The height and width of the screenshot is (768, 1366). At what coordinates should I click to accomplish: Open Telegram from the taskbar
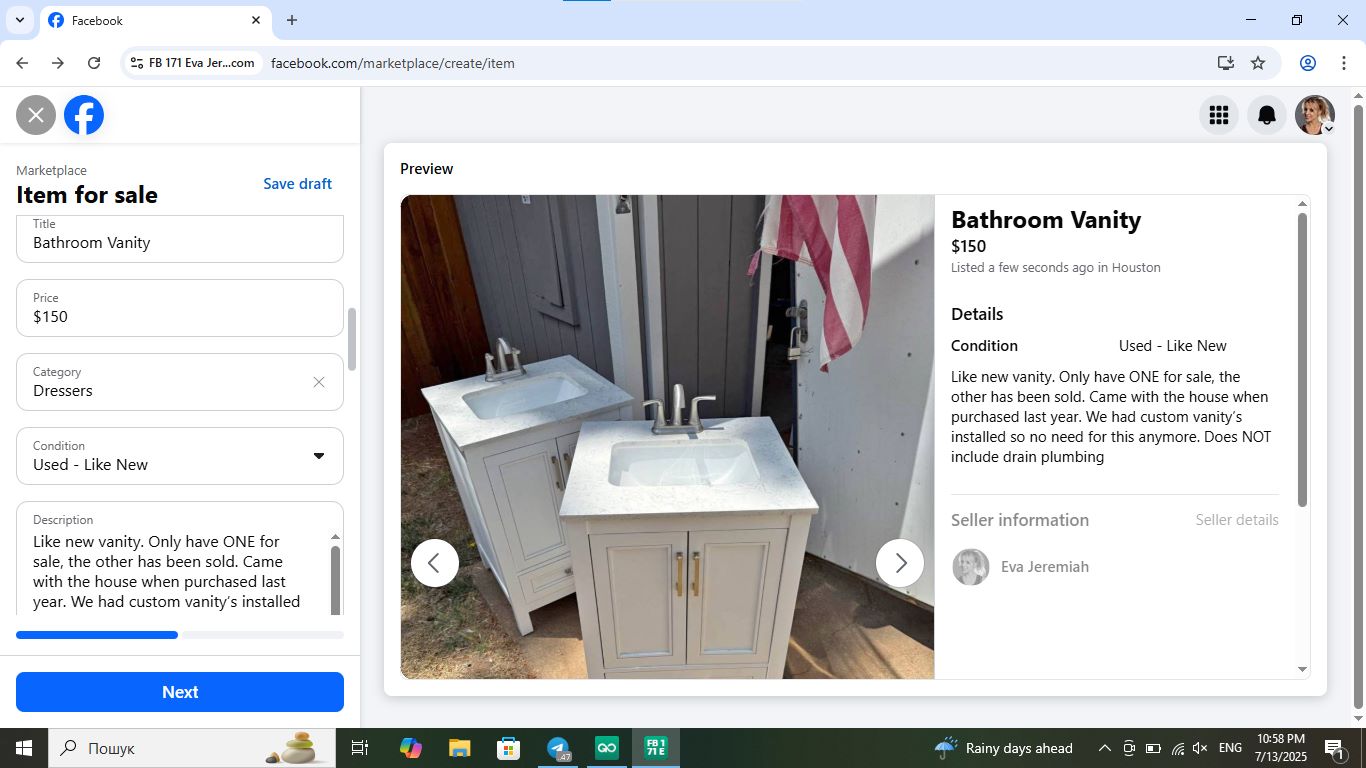click(558, 748)
